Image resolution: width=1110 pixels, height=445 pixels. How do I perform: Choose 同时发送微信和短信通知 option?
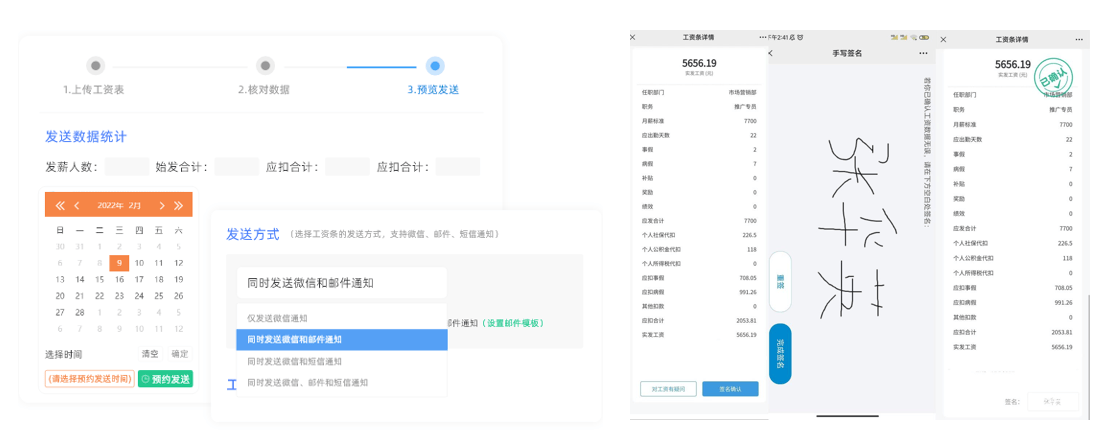click(341, 361)
